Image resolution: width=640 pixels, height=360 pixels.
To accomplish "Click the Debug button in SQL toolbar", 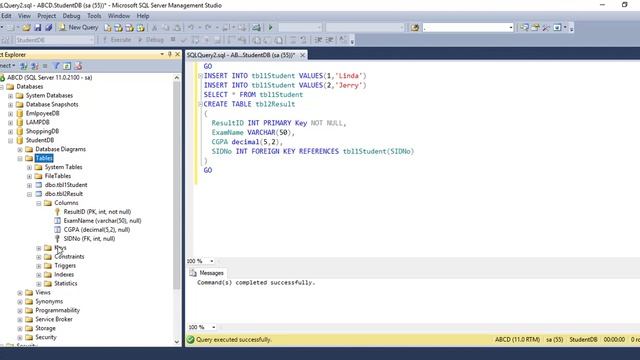I will (x=151, y=40).
